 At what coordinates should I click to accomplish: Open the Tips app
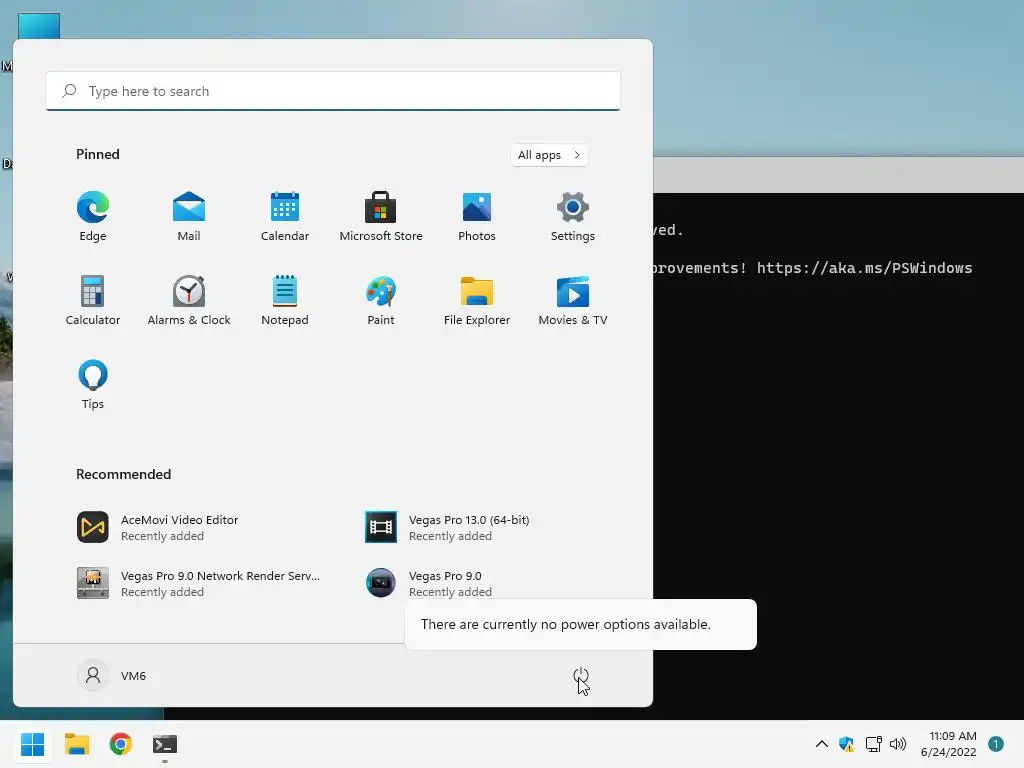[x=93, y=385]
